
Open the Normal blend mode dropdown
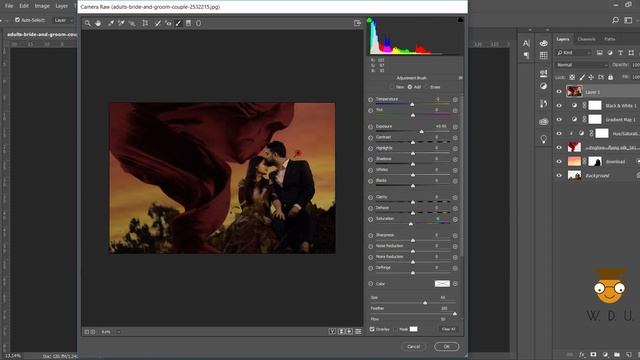pyautogui.click(x=582, y=65)
